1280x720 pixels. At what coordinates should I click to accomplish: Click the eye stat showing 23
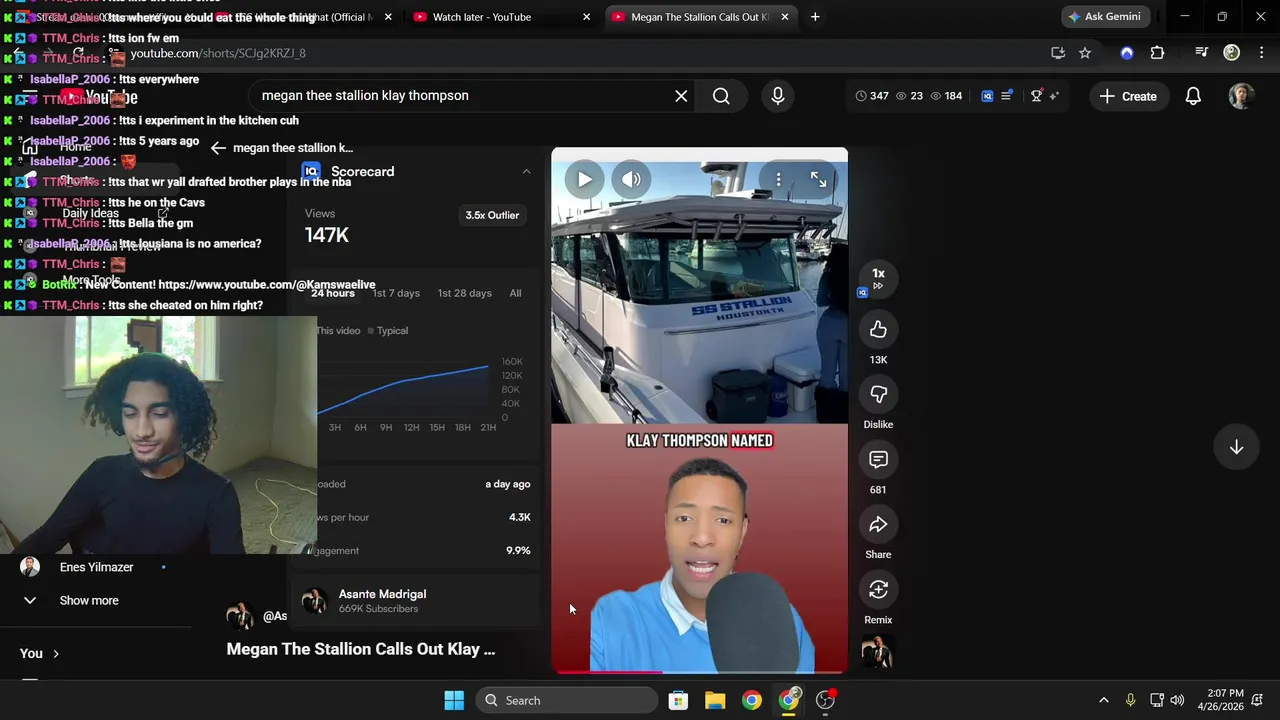[909, 96]
